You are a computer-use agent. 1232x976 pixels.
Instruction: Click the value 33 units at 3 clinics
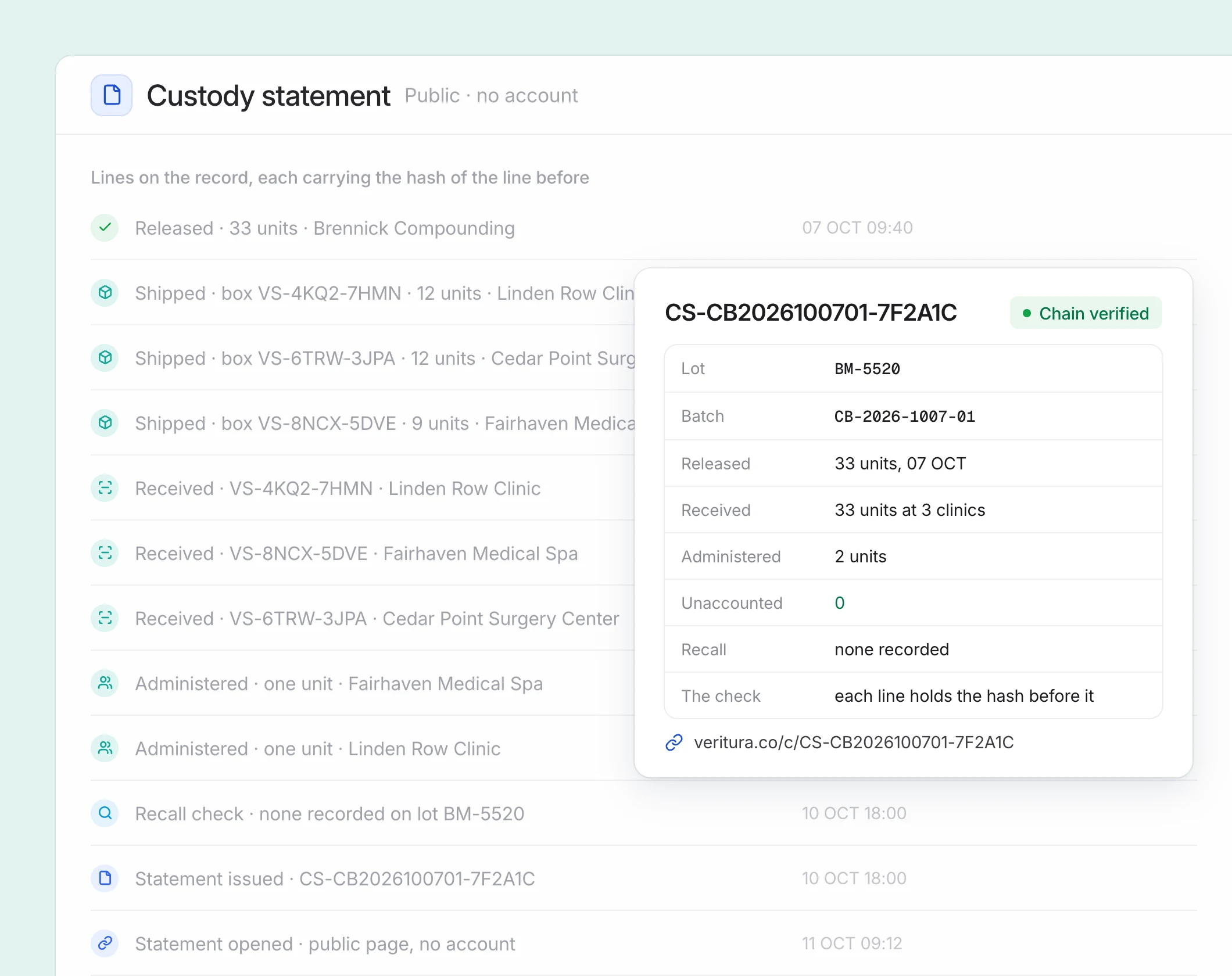[x=910, y=510]
